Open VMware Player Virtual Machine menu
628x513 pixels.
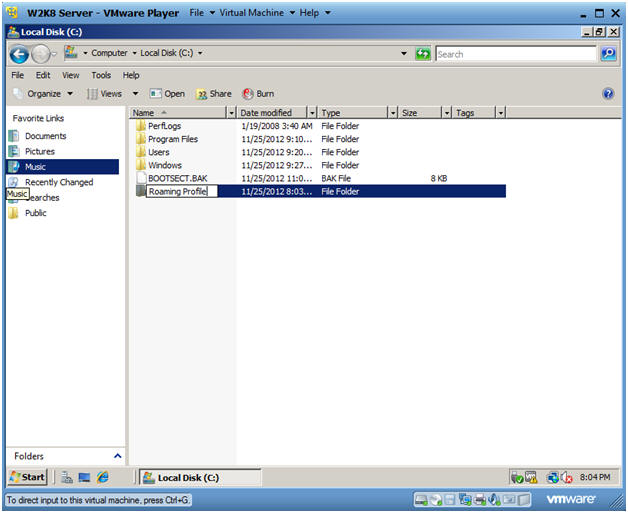click(257, 13)
